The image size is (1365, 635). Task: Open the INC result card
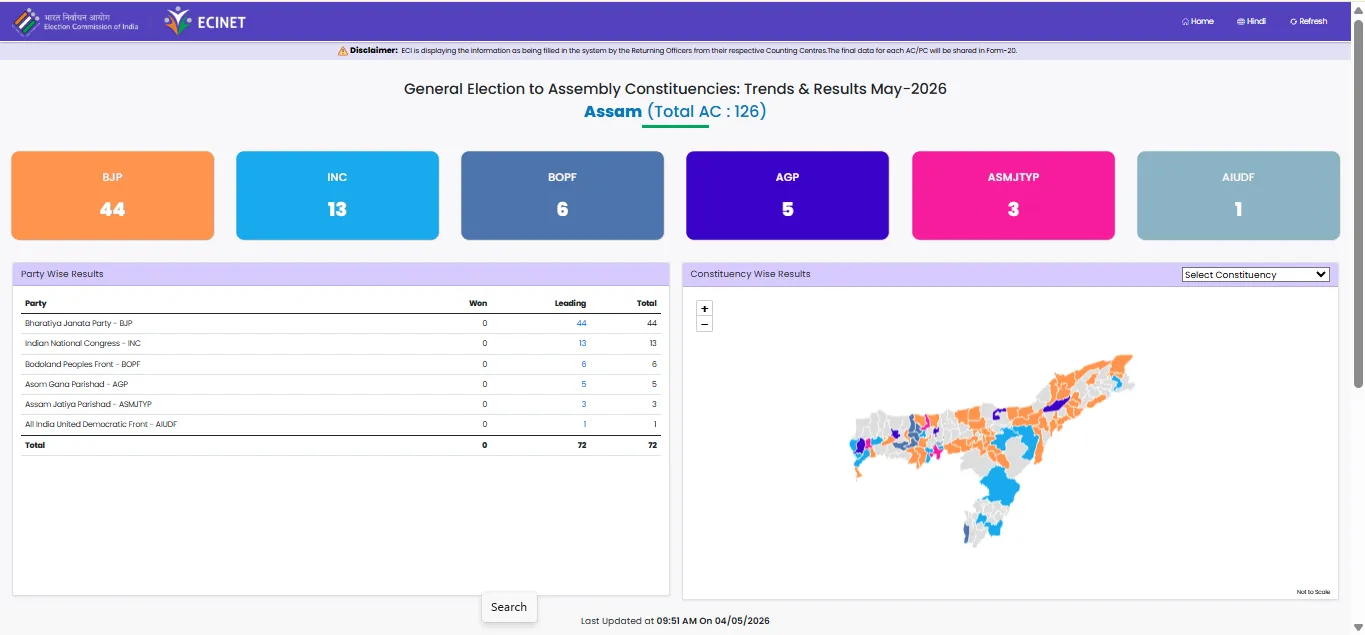click(x=337, y=195)
